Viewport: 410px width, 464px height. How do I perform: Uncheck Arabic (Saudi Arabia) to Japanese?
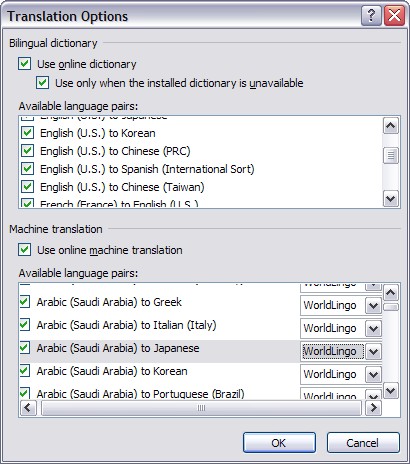[x=25, y=348]
